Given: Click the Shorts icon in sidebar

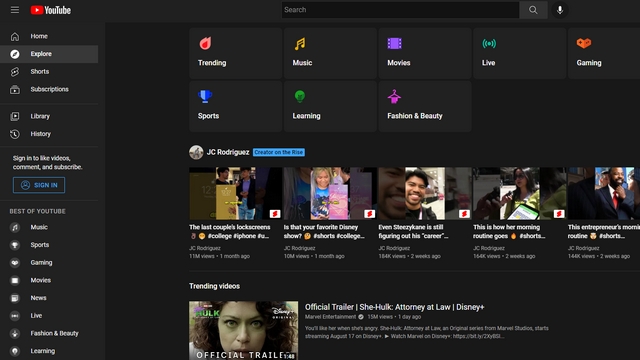Looking at the screenshot, I should (x=15, y=71).
